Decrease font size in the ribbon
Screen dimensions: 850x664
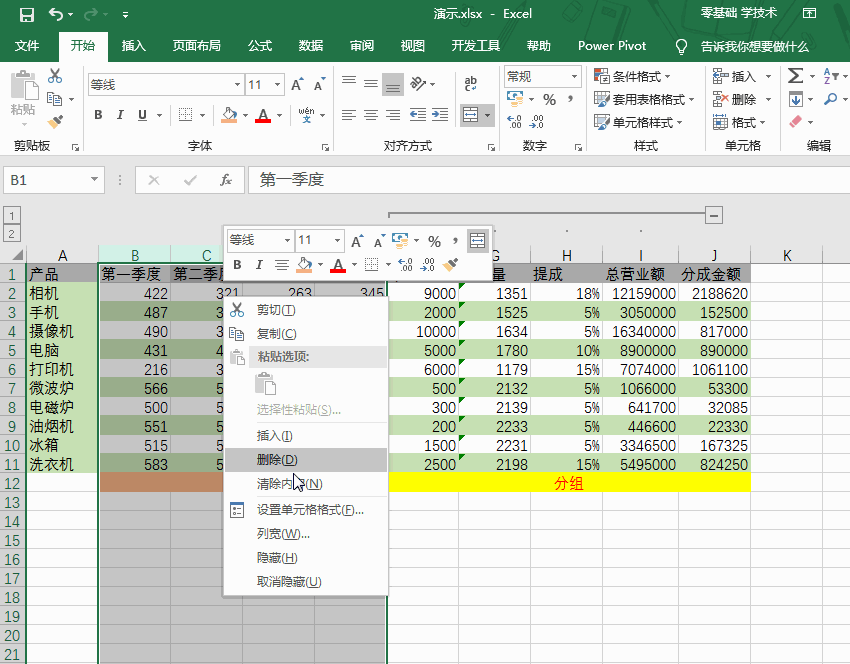(319, 85)
